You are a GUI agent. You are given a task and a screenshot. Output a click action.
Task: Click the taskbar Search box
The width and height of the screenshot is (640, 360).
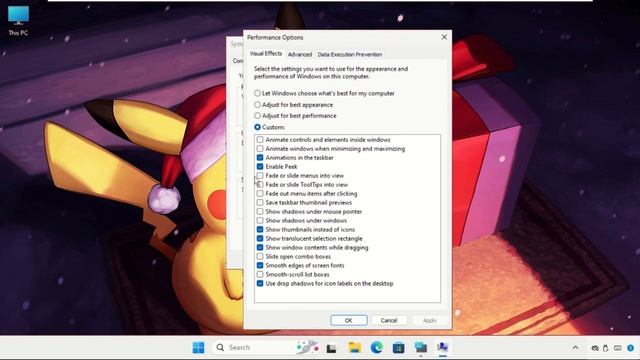[265, 347]
